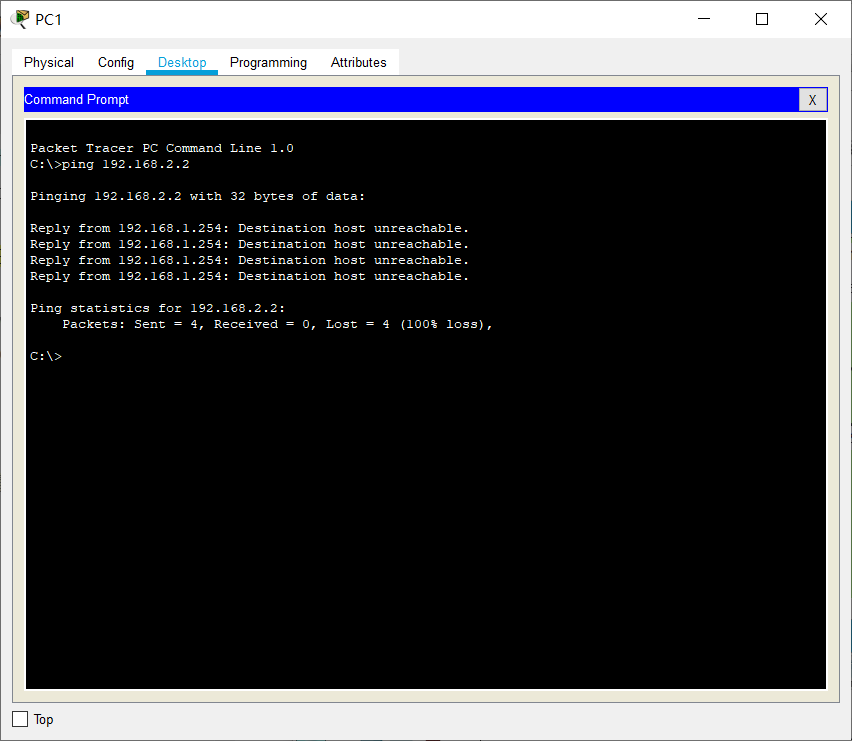This screenshot has height=741, width=852.
Task: Click the 'Packets: Sent = 4' statistics line
Action: coord(277,324)
